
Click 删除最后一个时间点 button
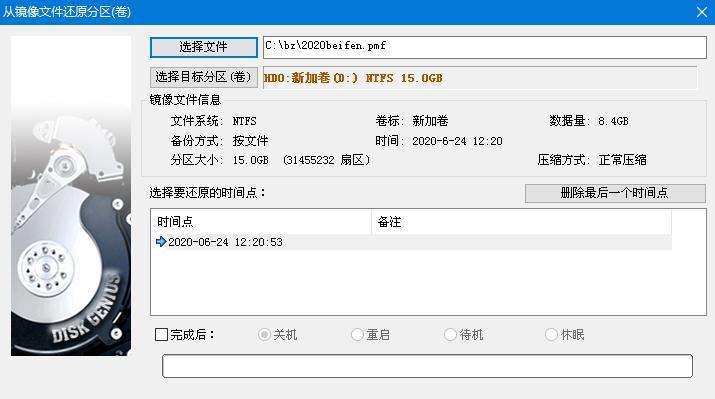tap(615, 193)
